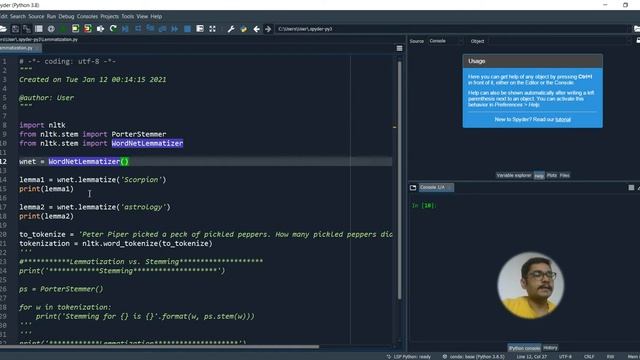Screen dimensions: 640x360
Task: Click the debugger Continue execution icon
Action: (175, 29)
